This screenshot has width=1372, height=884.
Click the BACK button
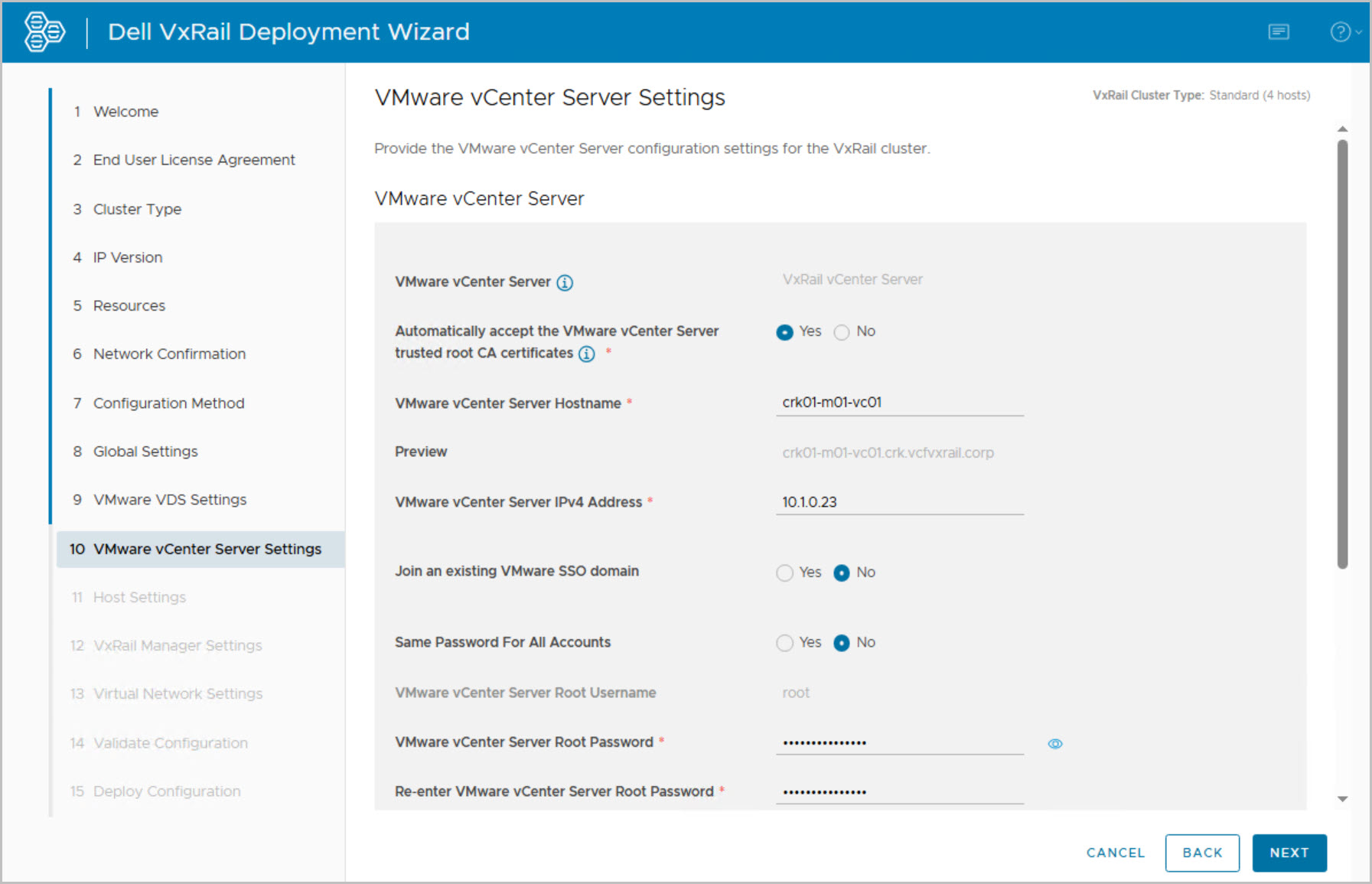click(1201, 853)
